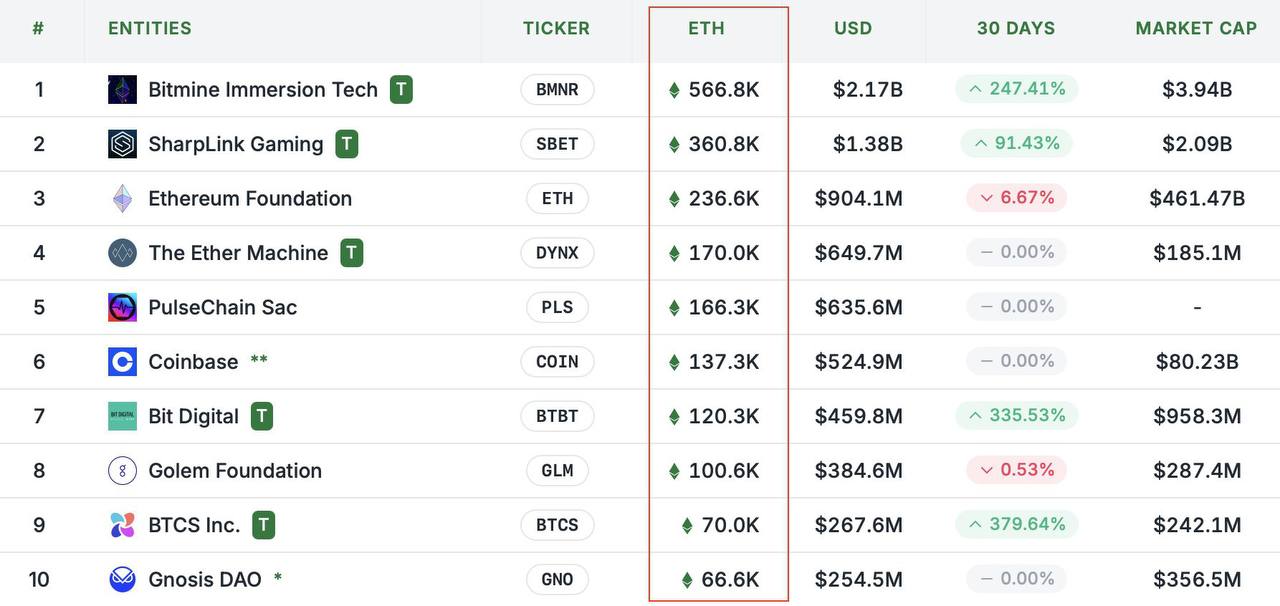
Task: Click the ETH diamond icon next to 566.8K
Action: point(674,90)
